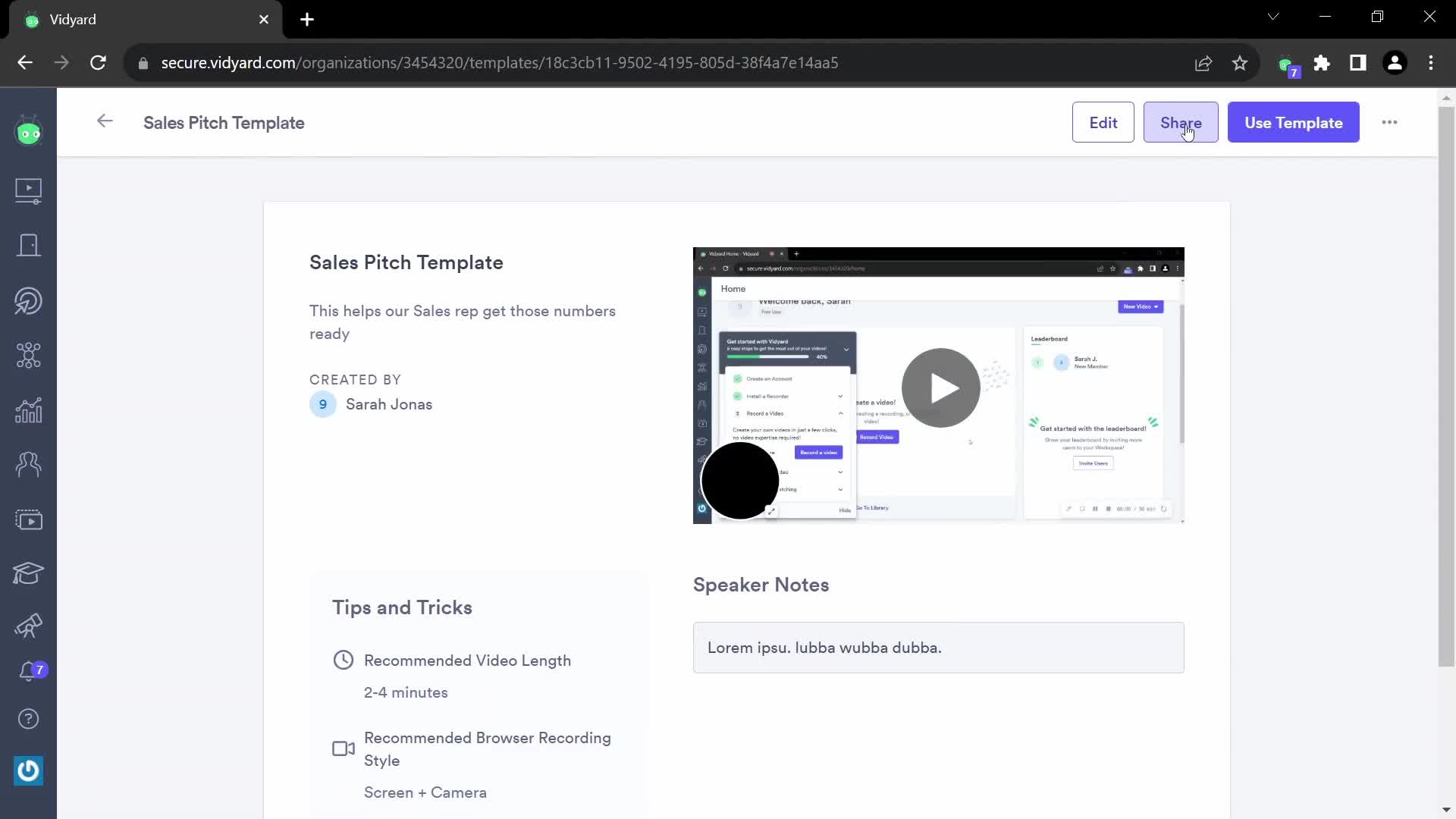
Task: Click the share page icon in address bar
Action: pyautogui.click(x=1203, y=63)
